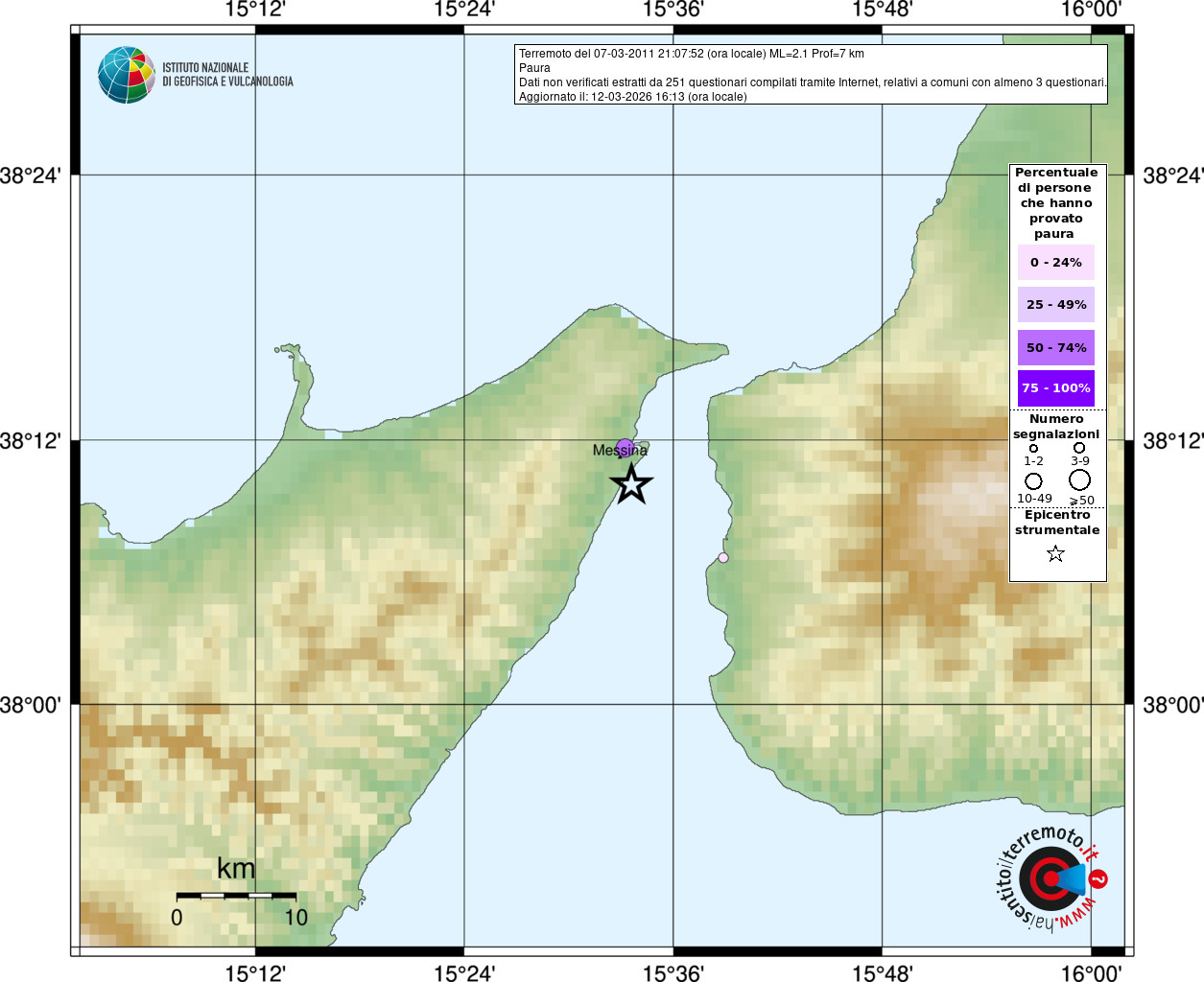Click the 'Numero segnalazioni' legend heading
The height and width of the screenshot is (982, 1204).
1056,427
